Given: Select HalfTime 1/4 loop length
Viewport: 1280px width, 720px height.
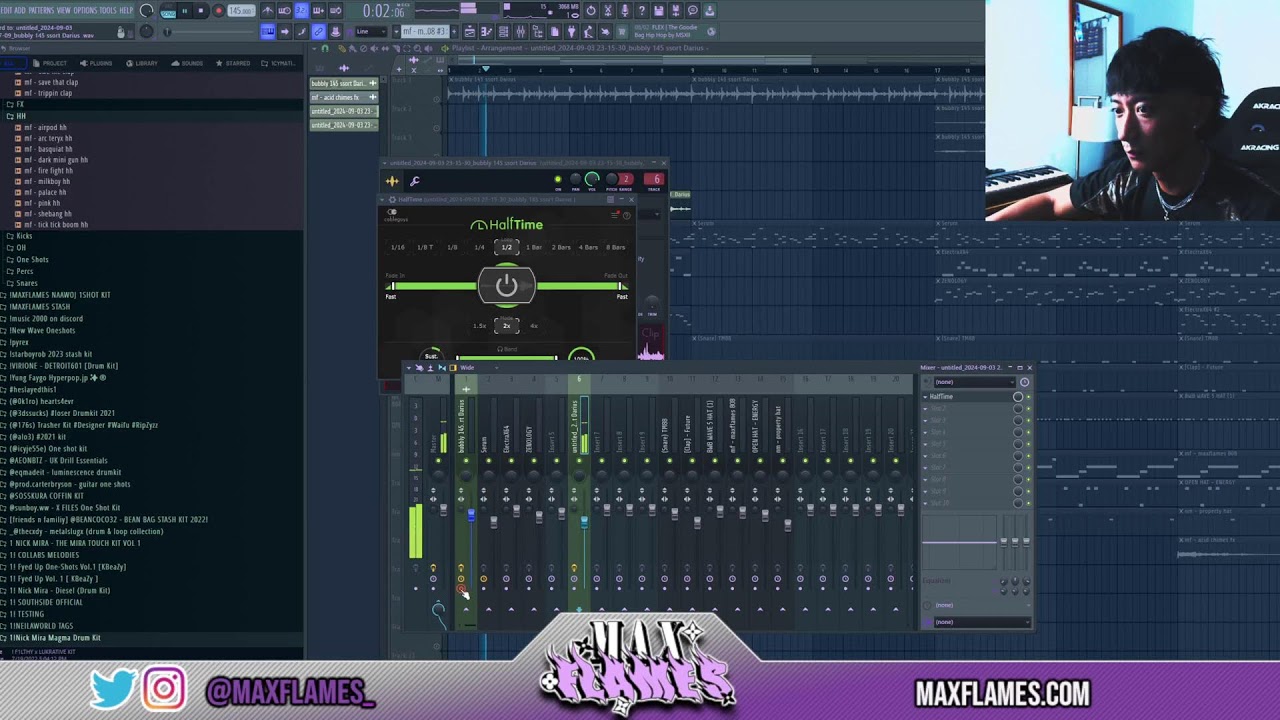Looking at the screenshot, I should pyautogui.click(x=479, y=247).
